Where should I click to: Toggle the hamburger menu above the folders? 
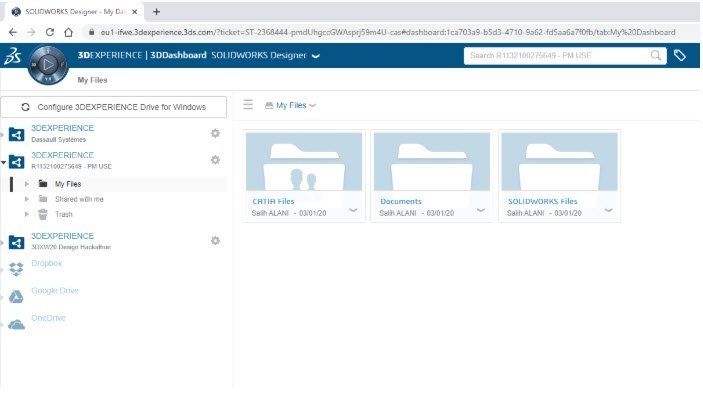pos(248,105)
